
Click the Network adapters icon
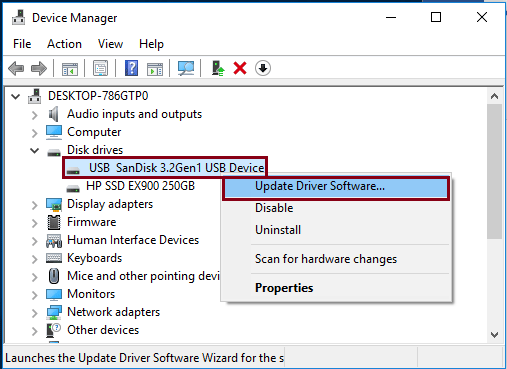click(x=54, y=312)
